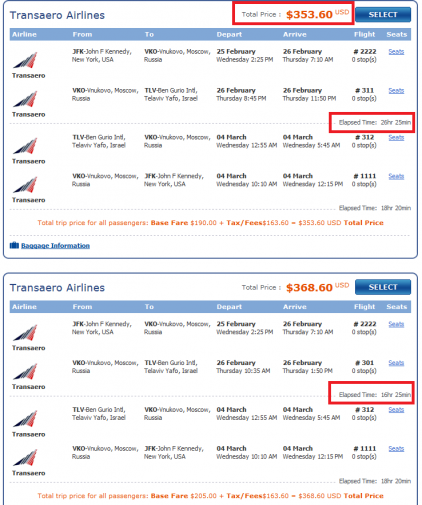This screenshot has height=505, width=422.
Task: Click SELECT for the $368.60 fare
Action: click(383, 287)
